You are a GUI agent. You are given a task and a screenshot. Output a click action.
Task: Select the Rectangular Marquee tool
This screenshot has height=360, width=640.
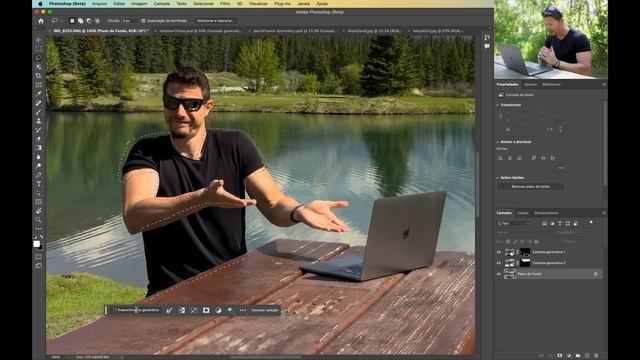click(x=38, y=49)
